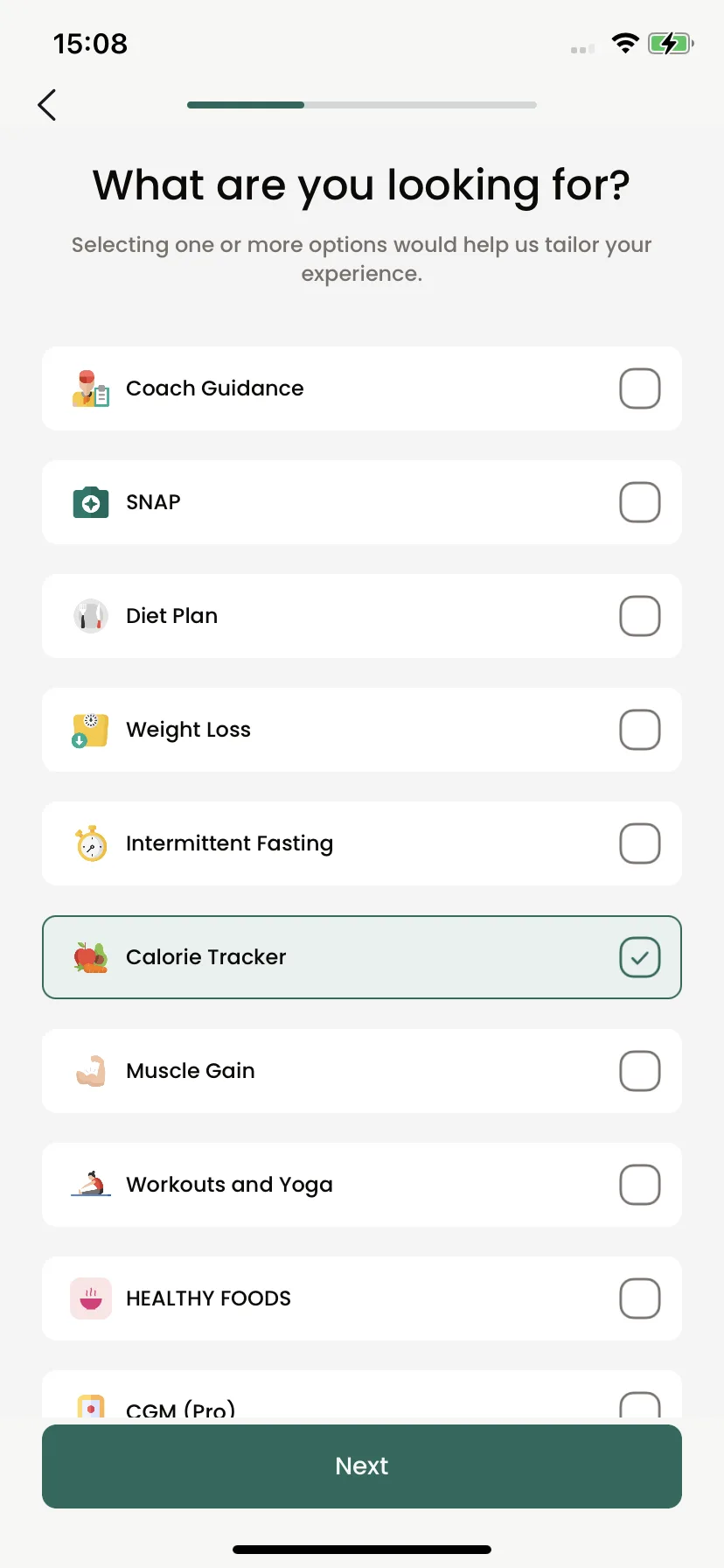
Task: Tap the Coach Guidance coach icon
Action: pos(91,388)
